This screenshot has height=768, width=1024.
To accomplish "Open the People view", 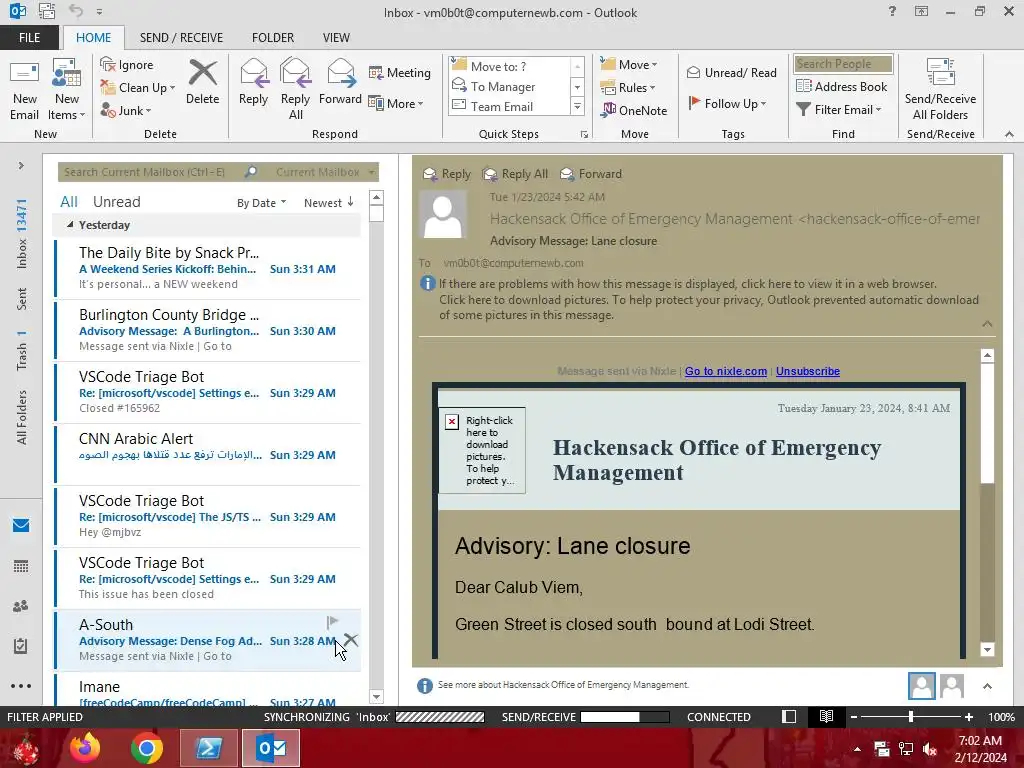I will 21,606.
